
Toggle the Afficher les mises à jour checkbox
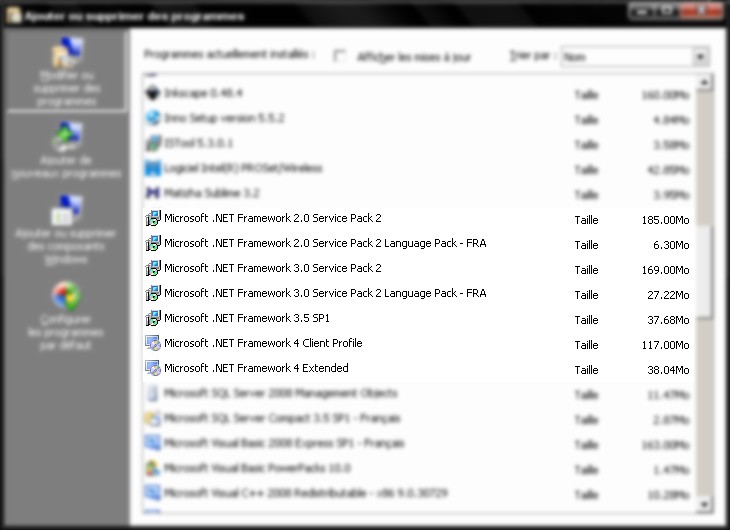tap(340, 56)
